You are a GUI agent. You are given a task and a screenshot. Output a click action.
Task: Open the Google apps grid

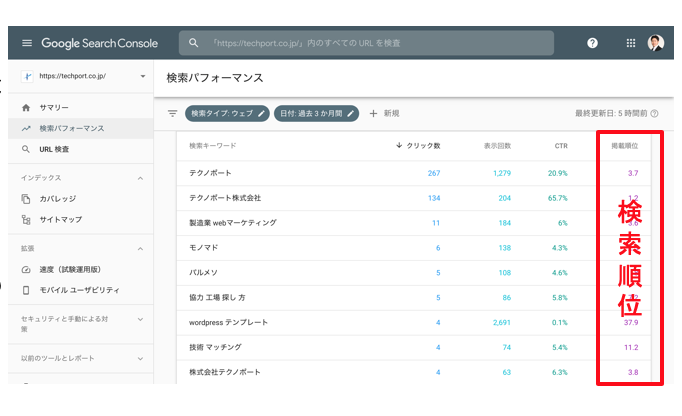pyautogui.click(x=630, y=43)
